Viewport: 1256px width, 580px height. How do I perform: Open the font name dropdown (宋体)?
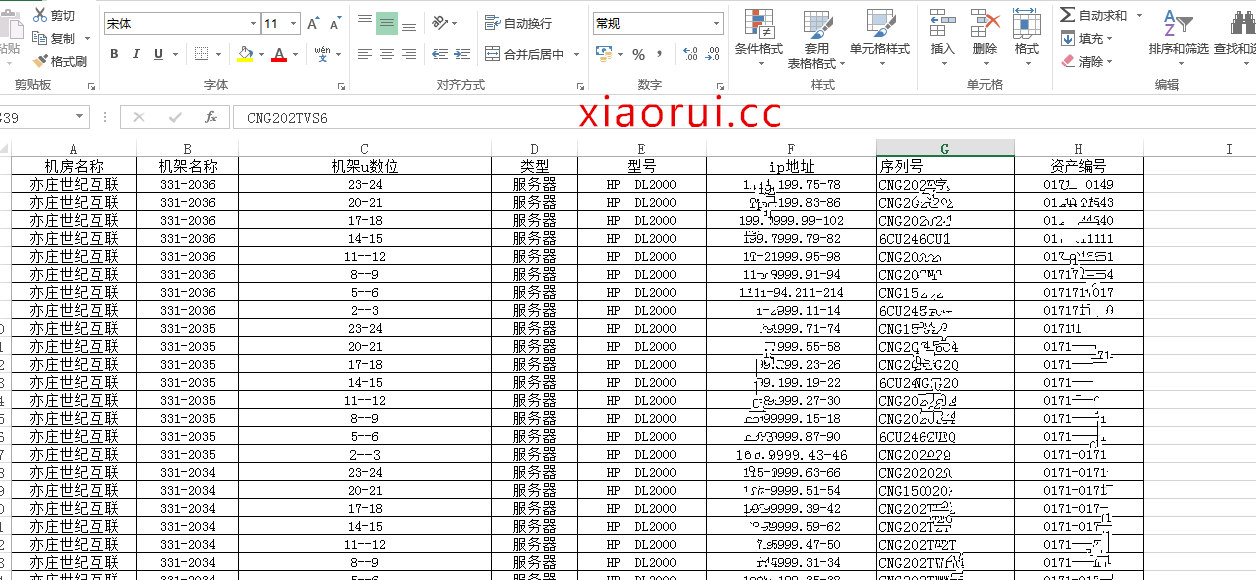point(253,23)
